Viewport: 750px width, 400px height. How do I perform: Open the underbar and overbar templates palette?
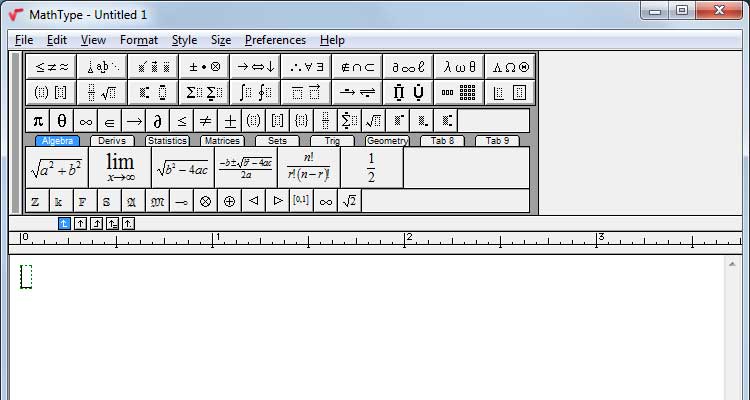point(307,92)
